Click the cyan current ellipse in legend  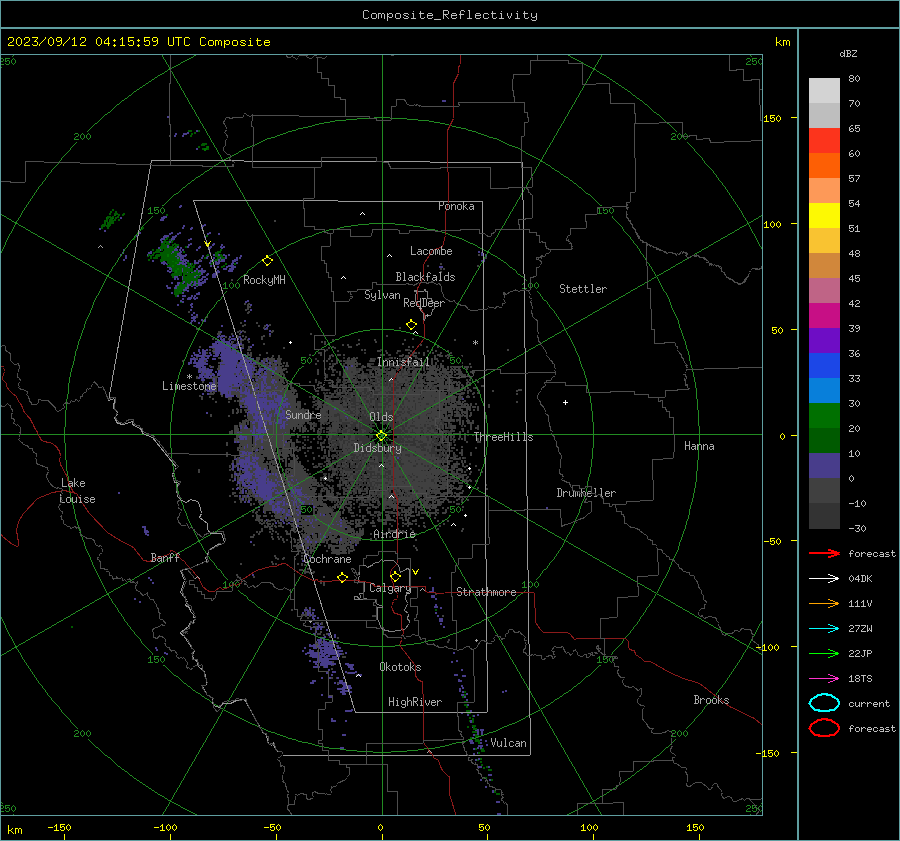(x=824, y=703)
